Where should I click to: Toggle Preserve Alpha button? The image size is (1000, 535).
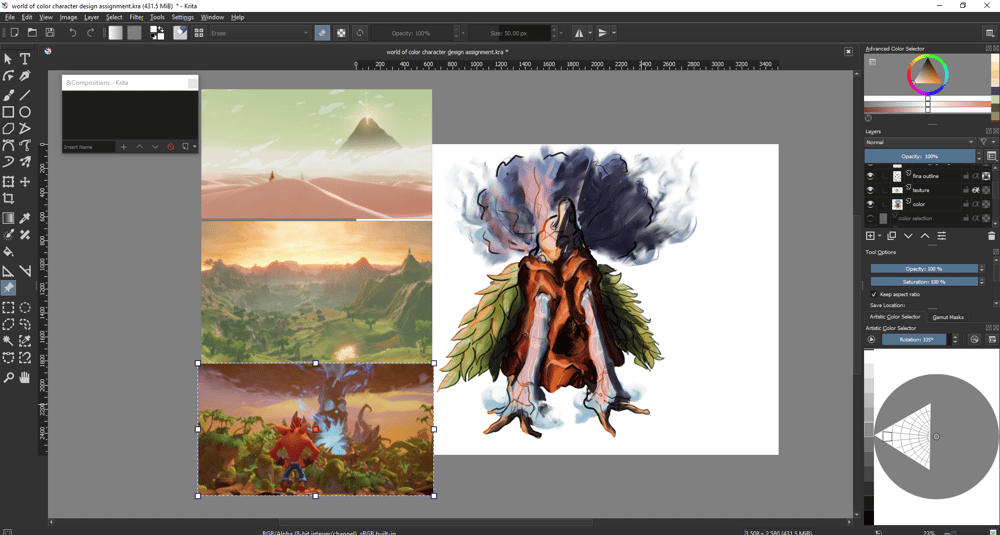click(341, 33)
